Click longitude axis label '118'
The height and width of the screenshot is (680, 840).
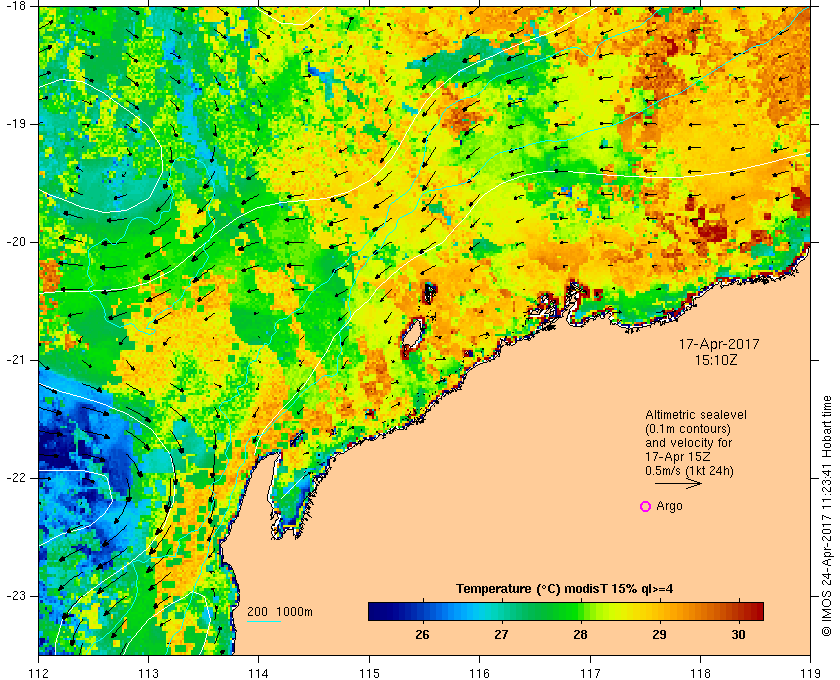click(700, 672)
